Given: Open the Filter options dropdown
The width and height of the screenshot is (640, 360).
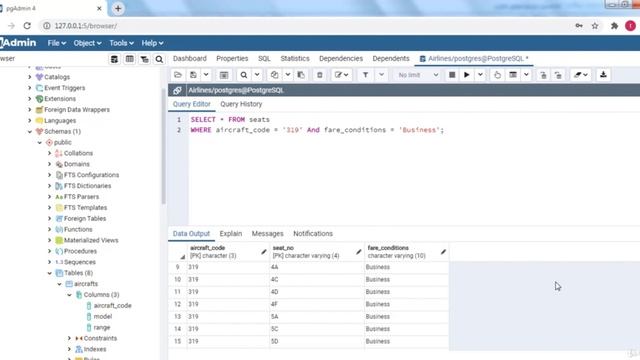Looking at the screenshot, I should pos(381,75).
